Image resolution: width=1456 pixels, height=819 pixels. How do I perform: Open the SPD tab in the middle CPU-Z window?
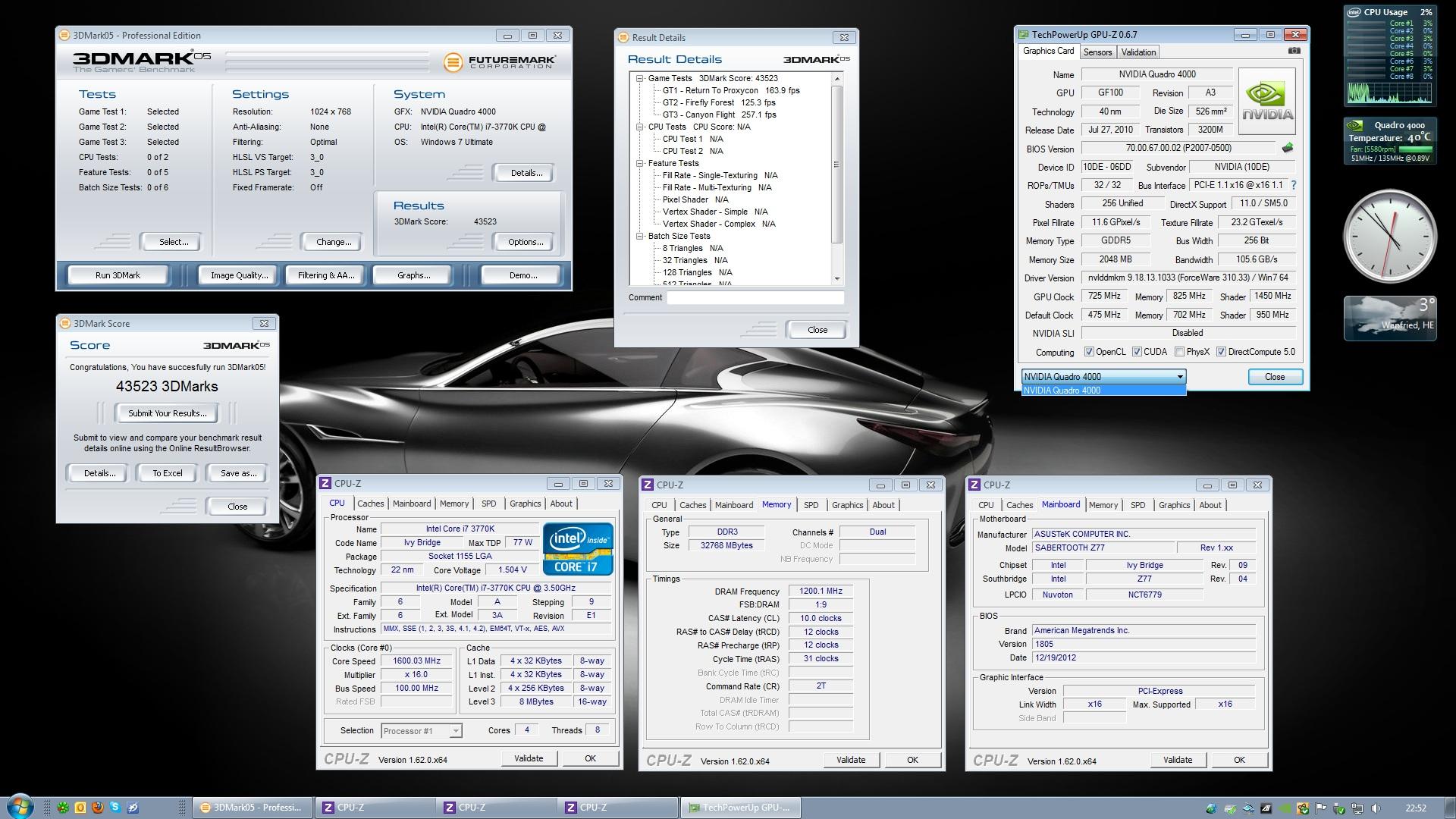pyautogui.click(x=811, y=505)
